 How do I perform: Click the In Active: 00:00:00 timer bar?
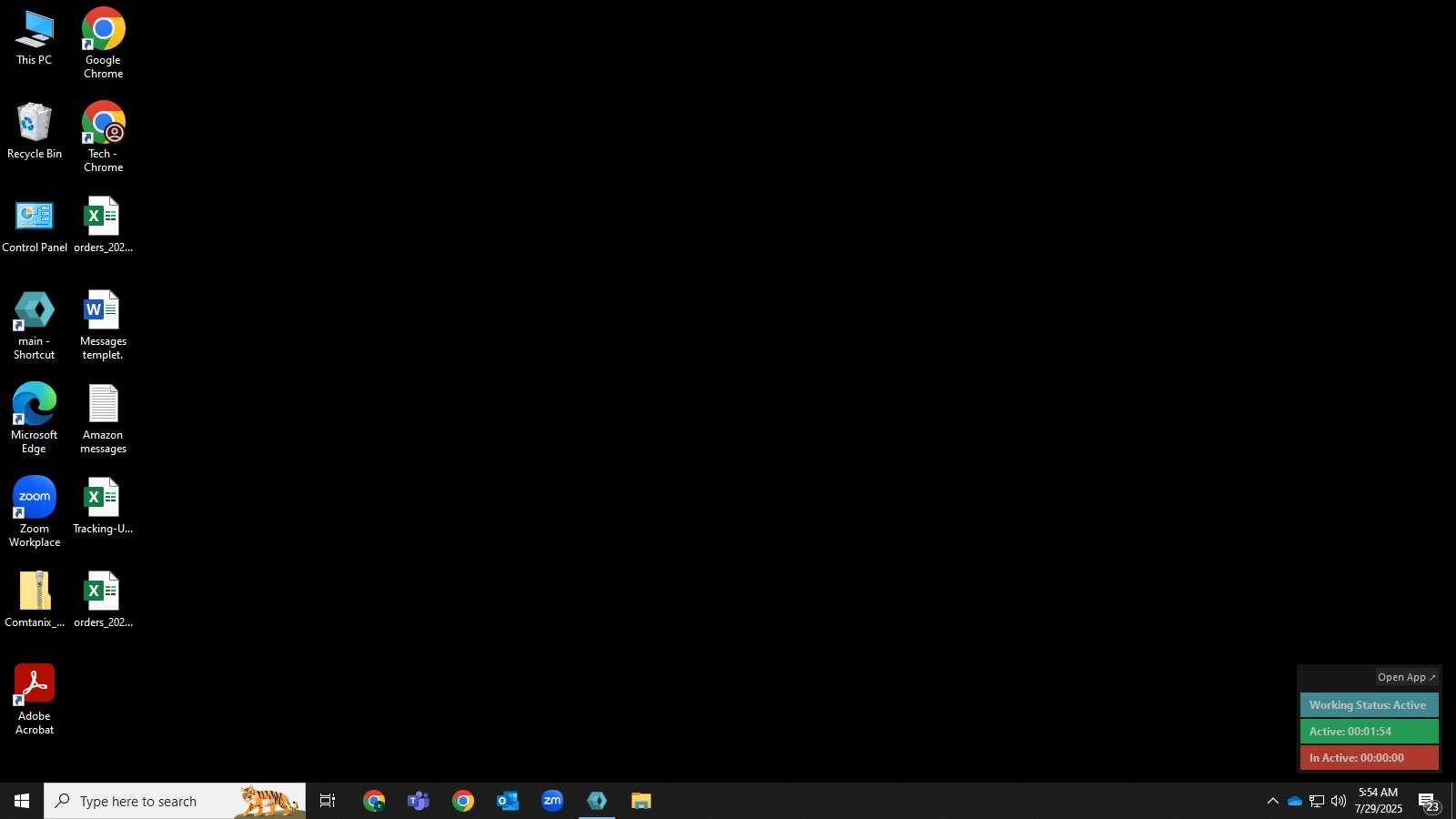click(1369, 758)
